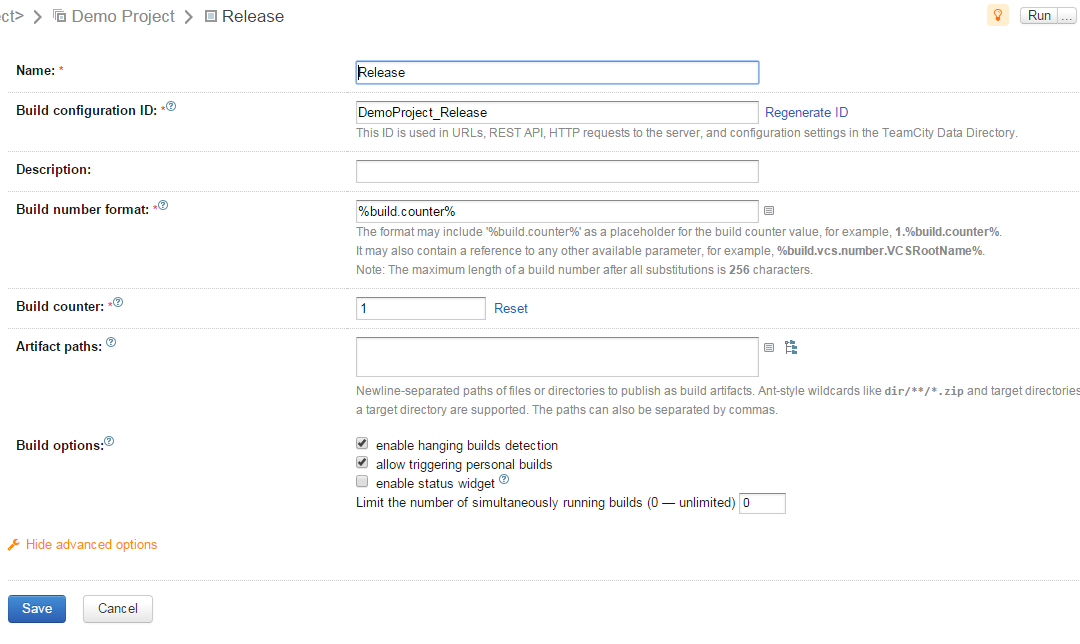The height and width of the screenshot is (644, 1080).
Task: Open the Build options help icon
Action: click(109, 441)
